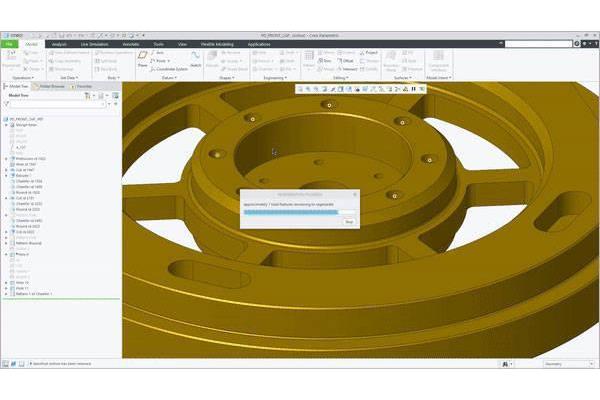Select Pattern 1 of Chamfer 1
The height and width of the screenshot is (400, 600).
(31, 294)
